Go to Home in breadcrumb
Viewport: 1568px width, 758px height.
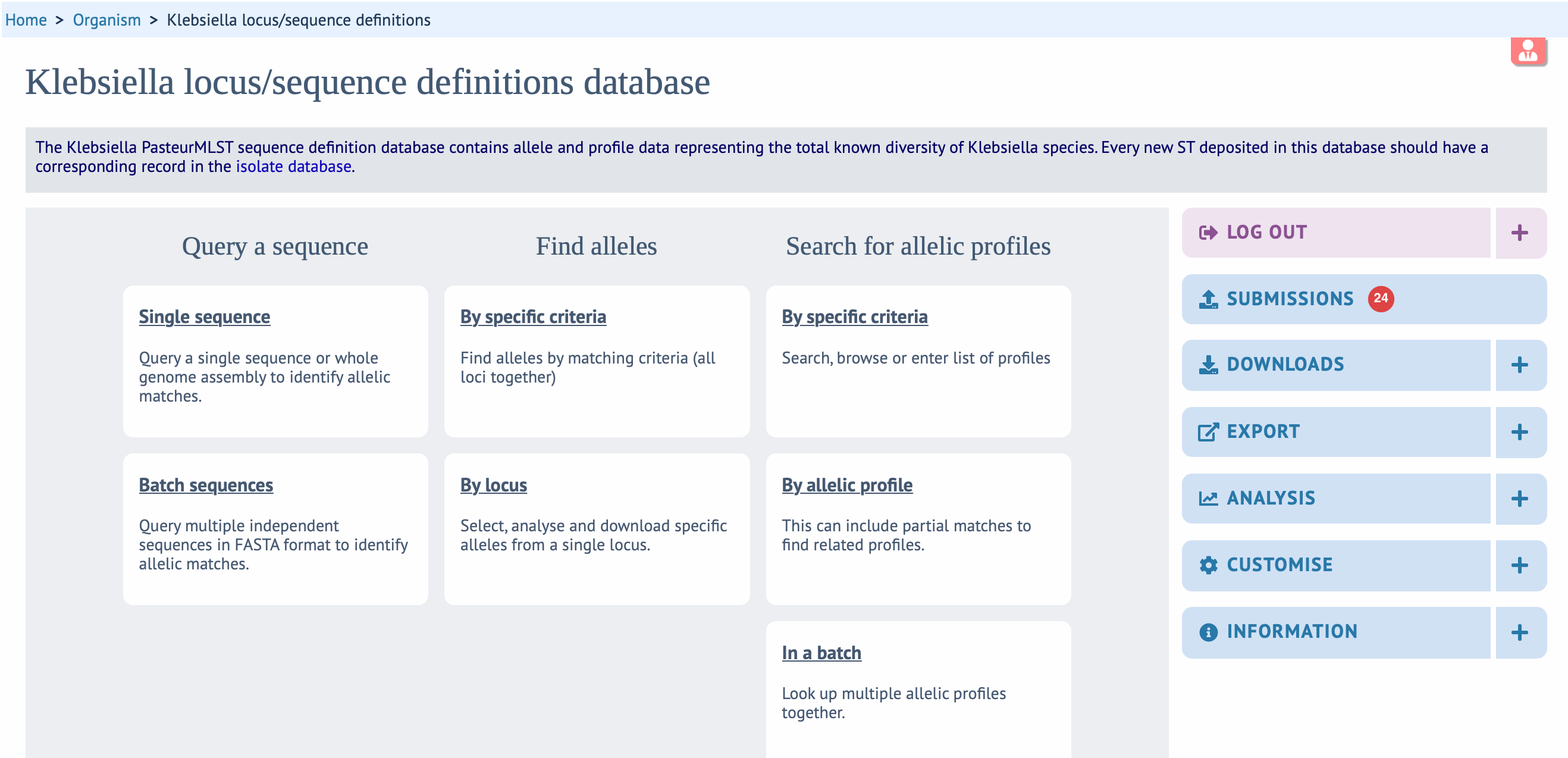[x=26, y=20]
